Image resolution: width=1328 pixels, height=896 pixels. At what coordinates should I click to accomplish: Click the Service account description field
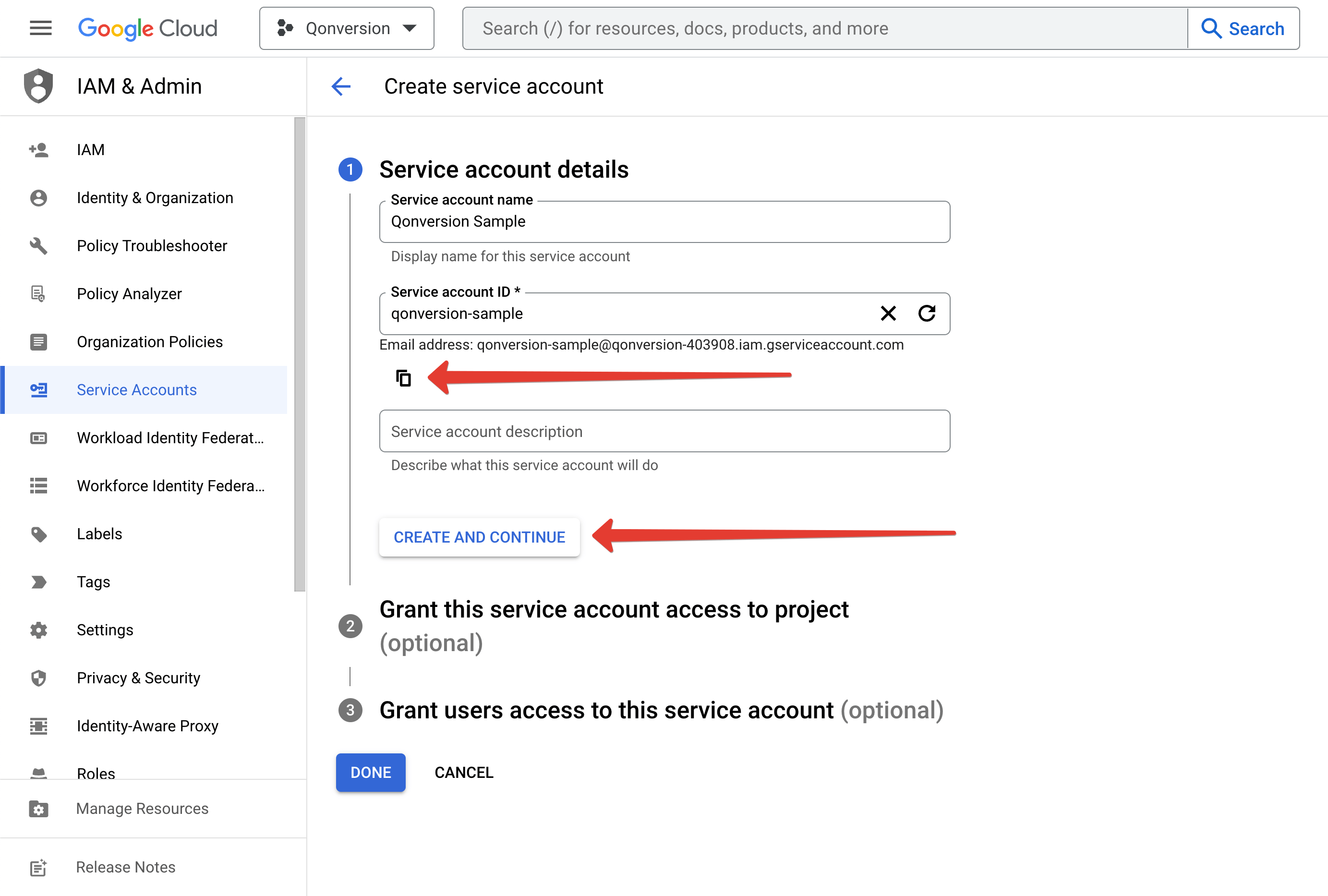[x=664, y=431]
